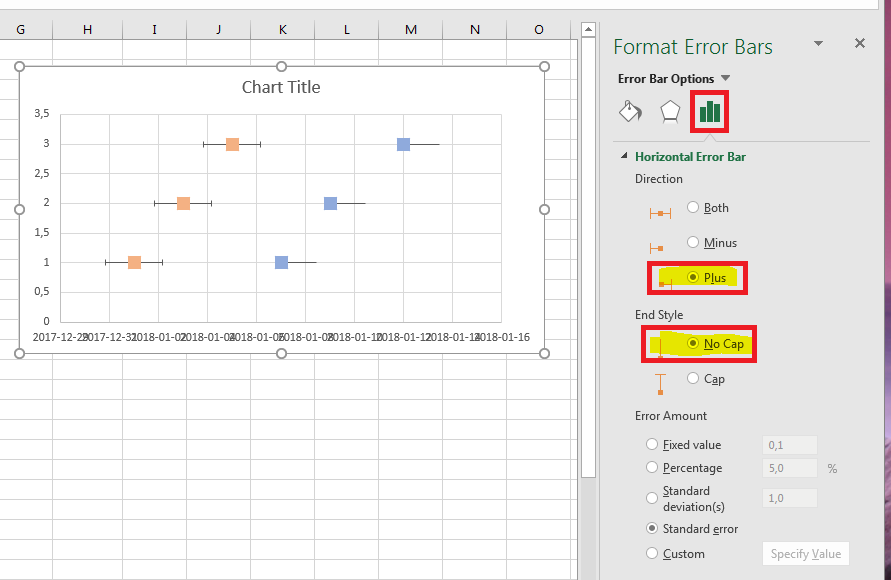Image resolution: width=891 pixels, height=580 pixels.
Task: Open the Effects pentagon tab
Action: (670, 111)
